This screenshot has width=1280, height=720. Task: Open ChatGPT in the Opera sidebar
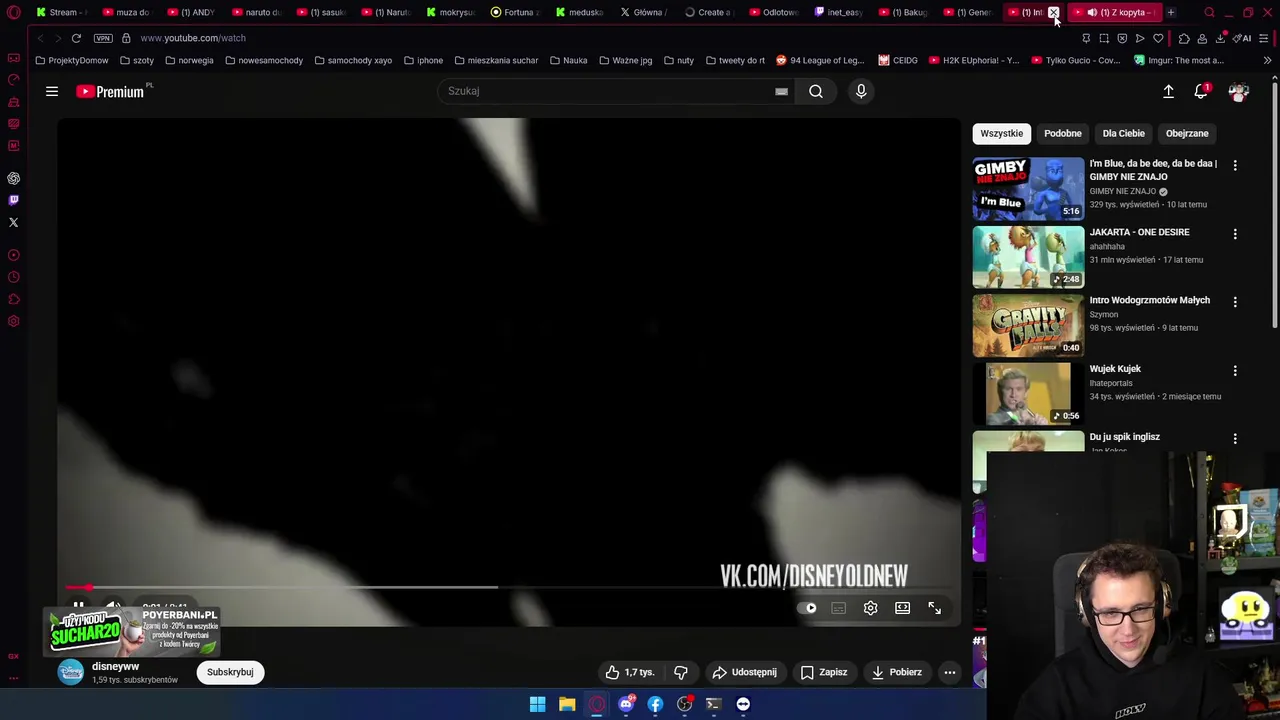point(14,178)
